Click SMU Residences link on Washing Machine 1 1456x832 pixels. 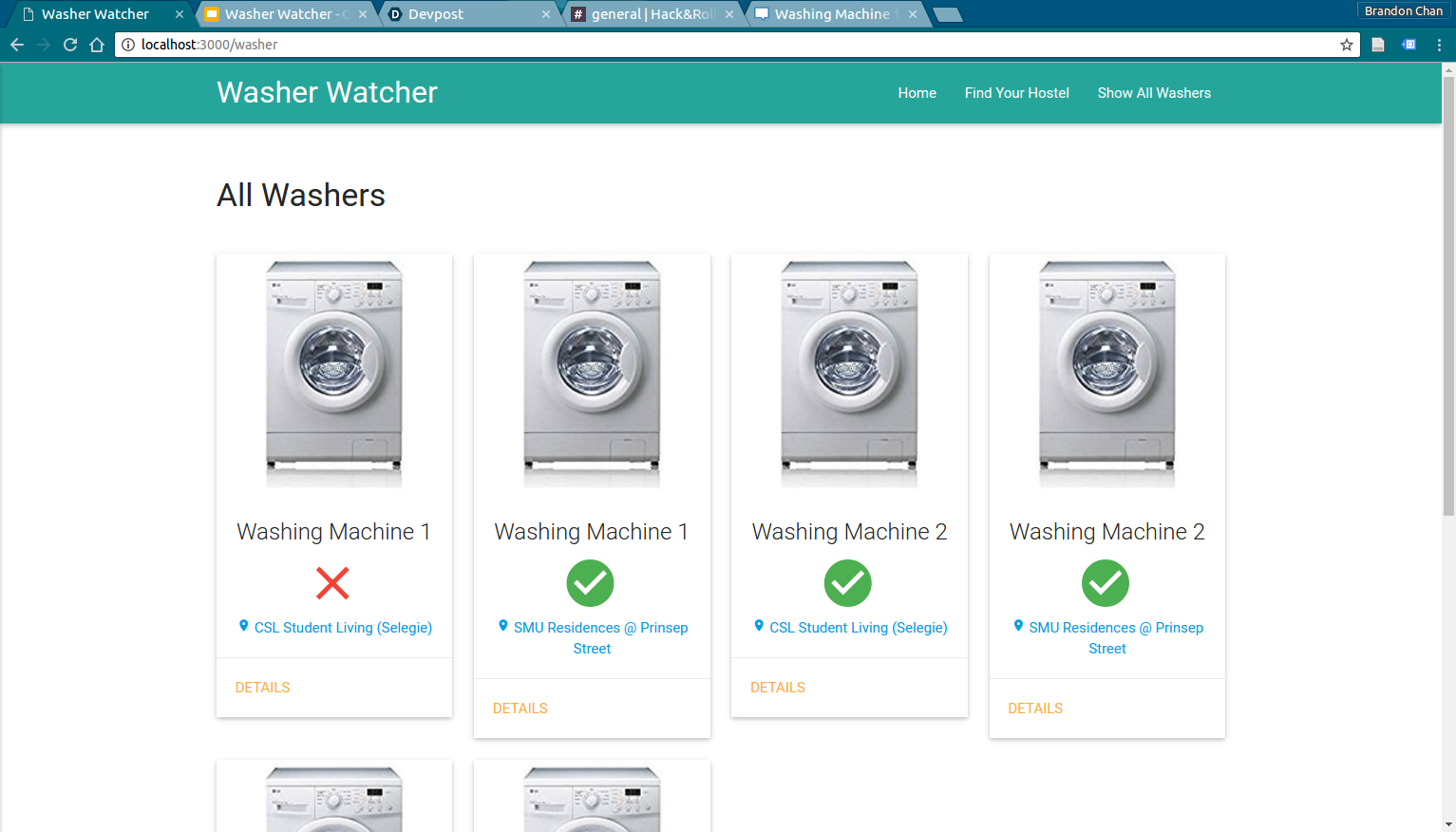click(600, 638)
